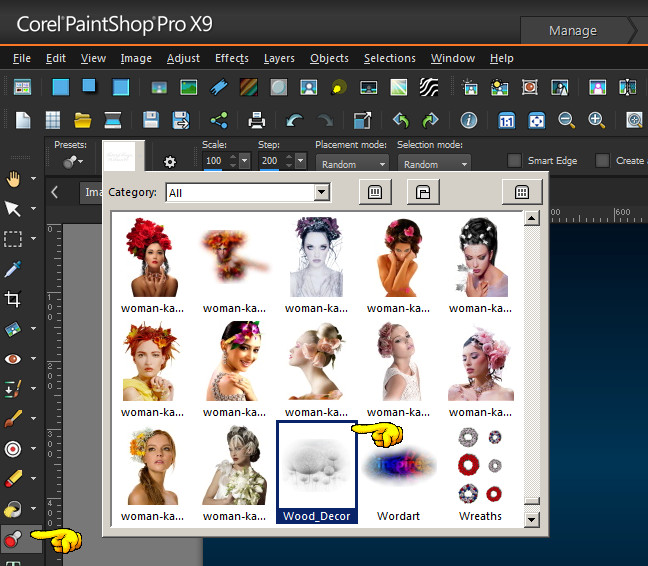
Task: Switch to the Manage tab
Action: click(572, 30)
